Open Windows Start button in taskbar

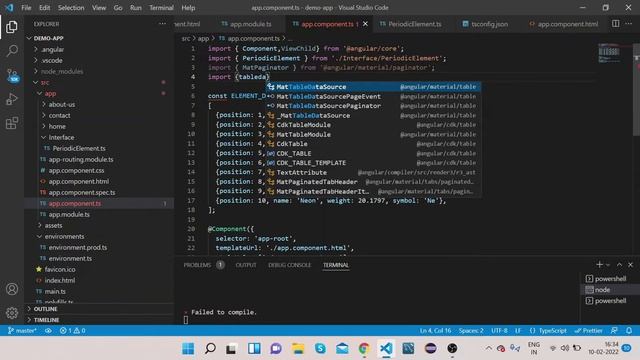(x=188, y=348)
